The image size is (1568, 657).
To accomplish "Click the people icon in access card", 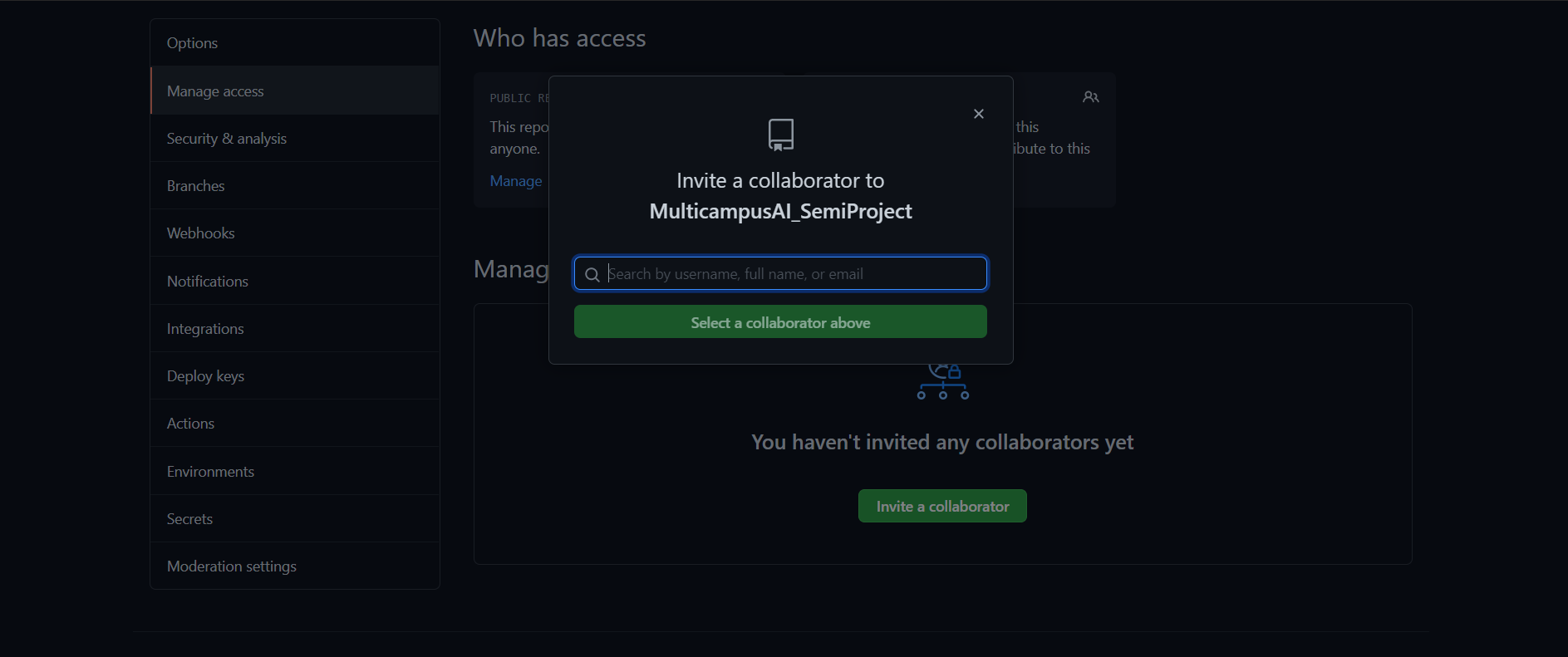I will point(1091,97).
